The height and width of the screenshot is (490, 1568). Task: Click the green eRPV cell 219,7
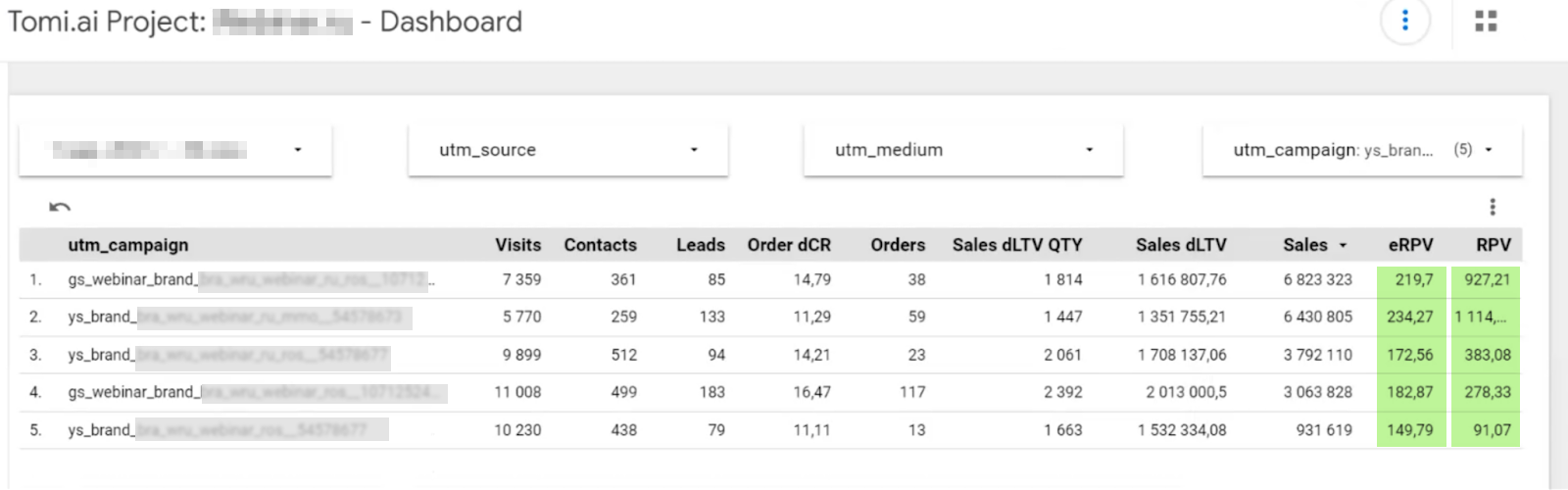click(1411, 280)
